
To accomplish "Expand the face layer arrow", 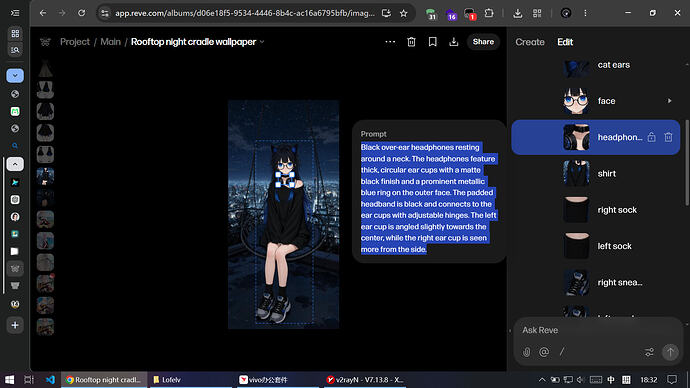I will click(x=669, y=101).
